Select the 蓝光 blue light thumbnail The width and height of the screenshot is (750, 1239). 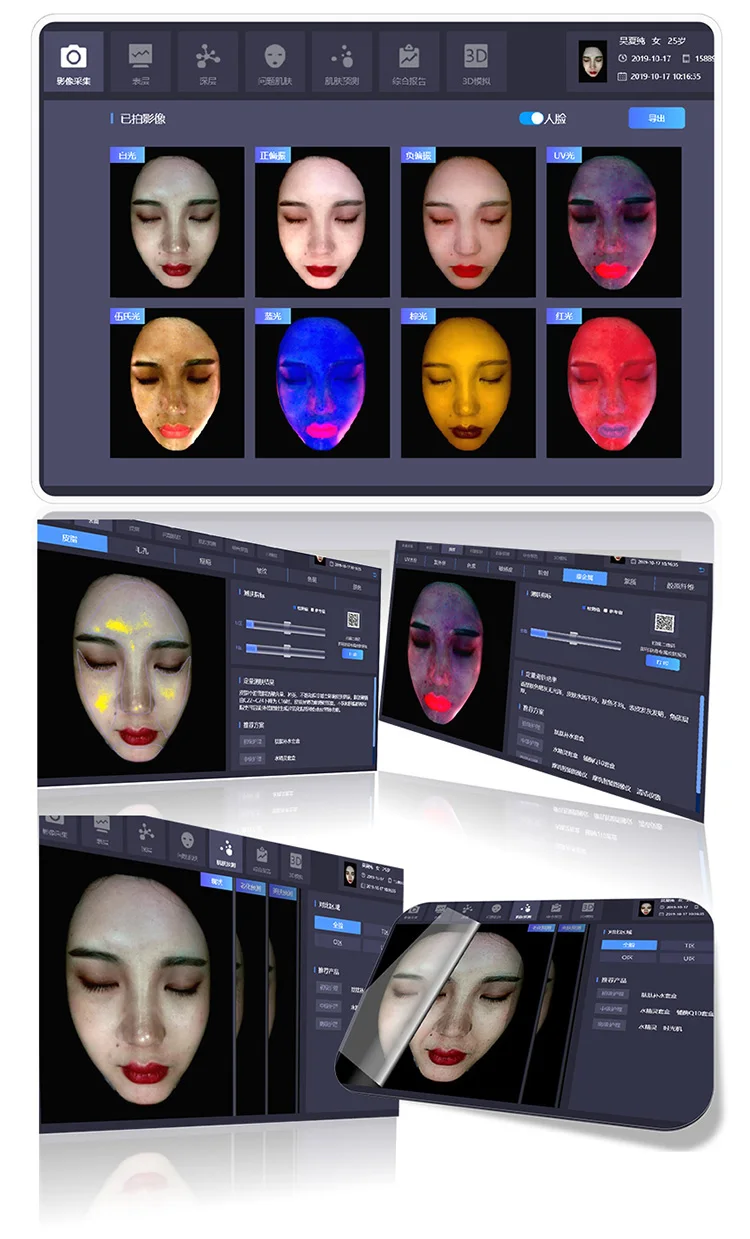coord(322,382)
